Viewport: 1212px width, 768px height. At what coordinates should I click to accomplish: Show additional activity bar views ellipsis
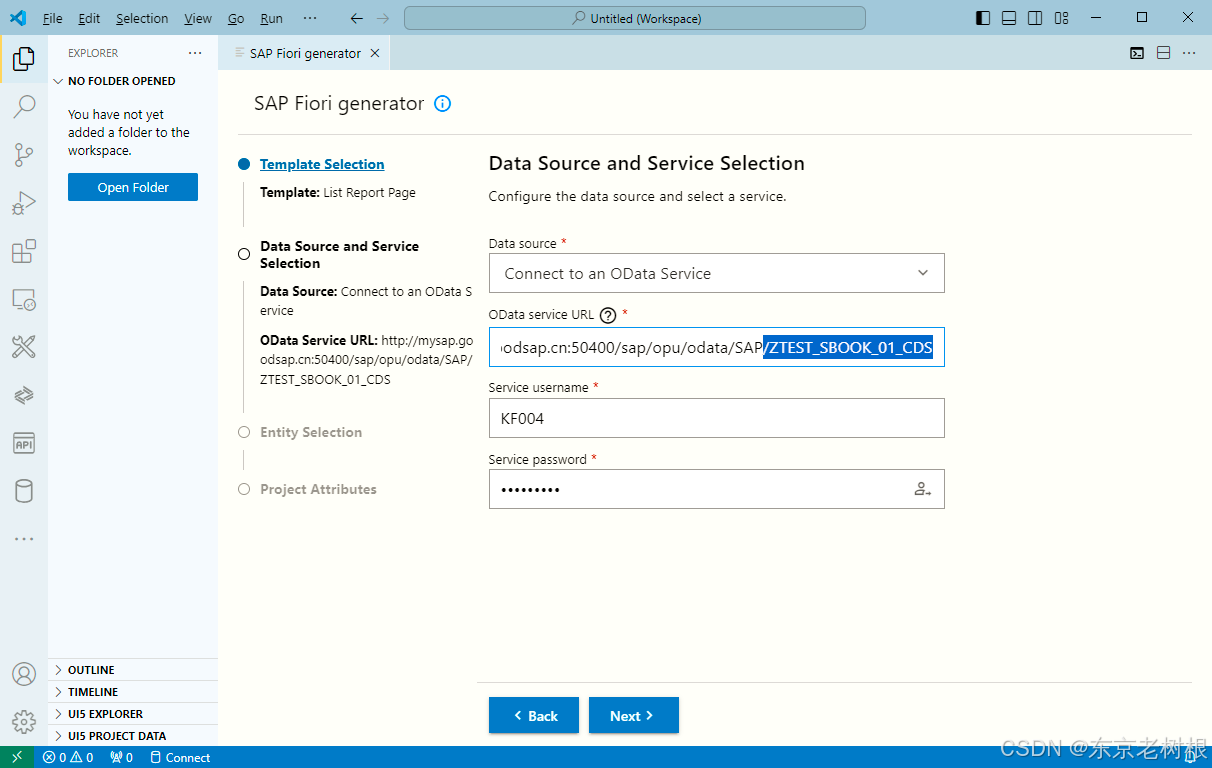click(24, 539)
